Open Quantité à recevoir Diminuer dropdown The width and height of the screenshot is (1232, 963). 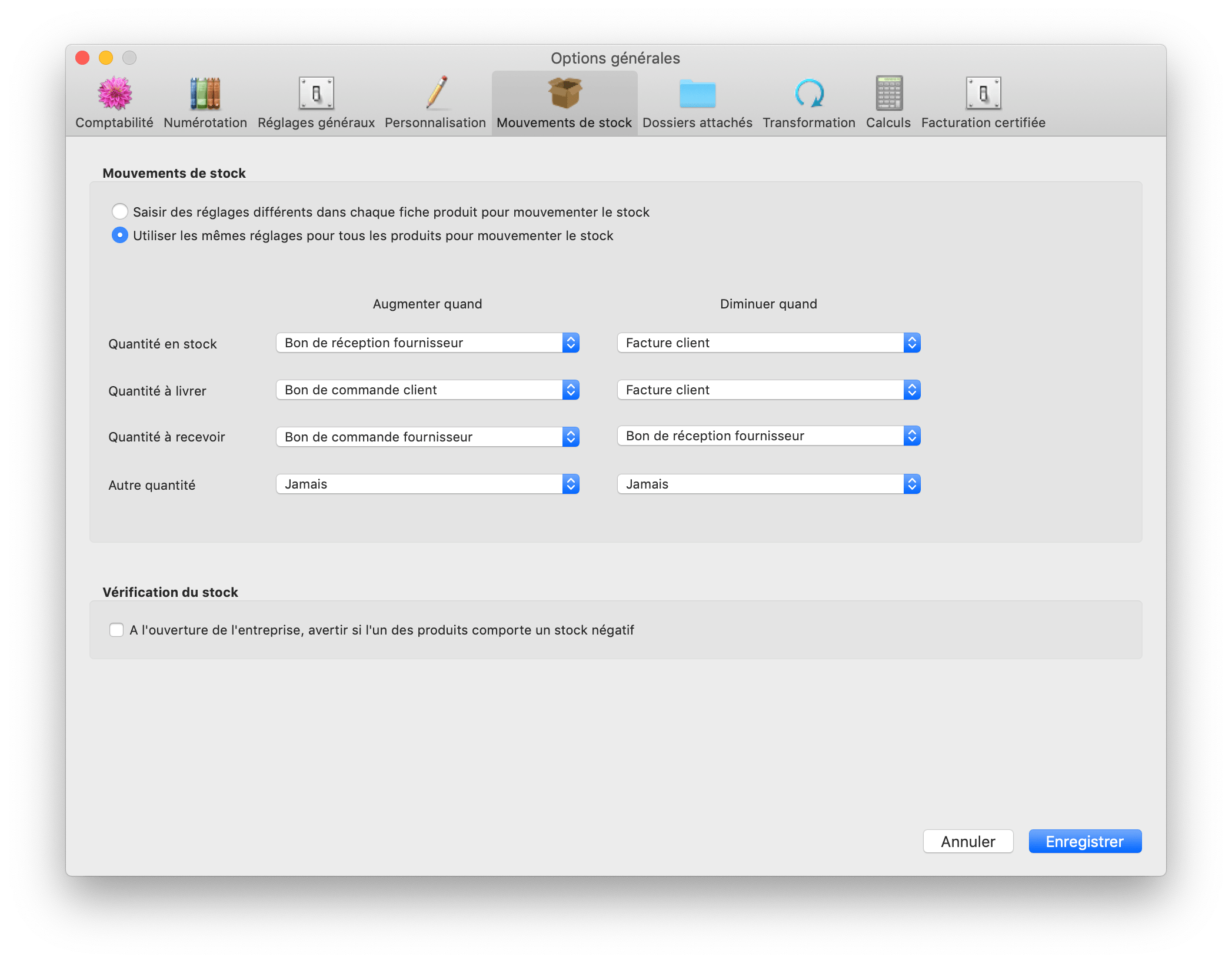click(768, 436)
